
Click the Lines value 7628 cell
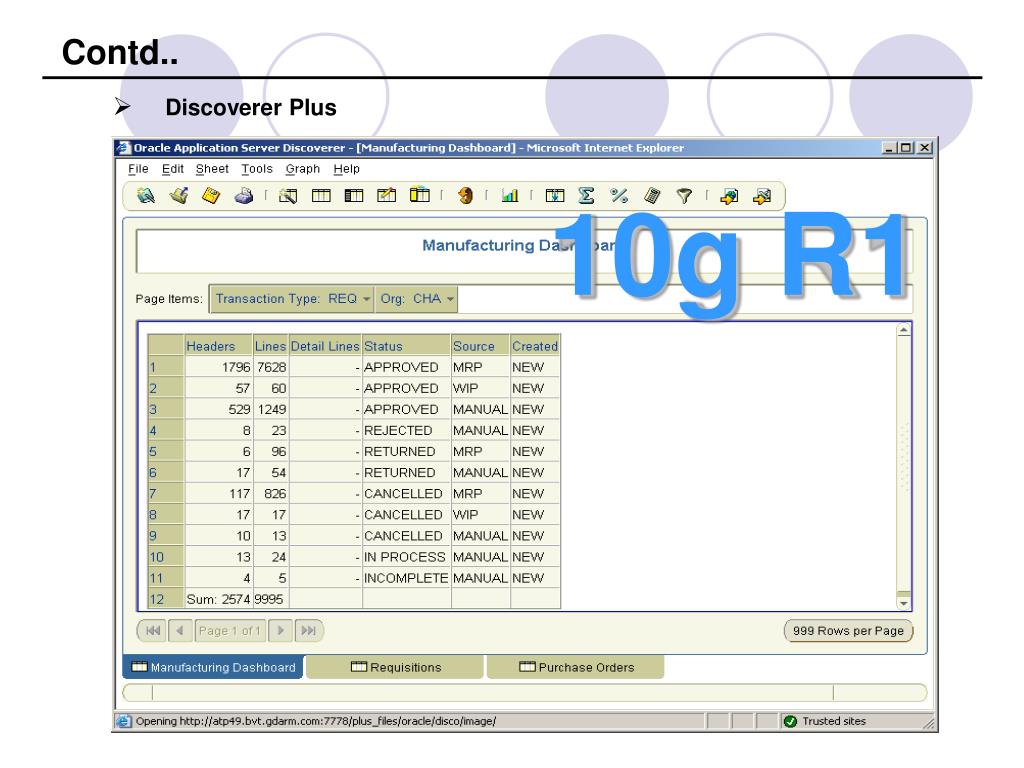point(270,367)
